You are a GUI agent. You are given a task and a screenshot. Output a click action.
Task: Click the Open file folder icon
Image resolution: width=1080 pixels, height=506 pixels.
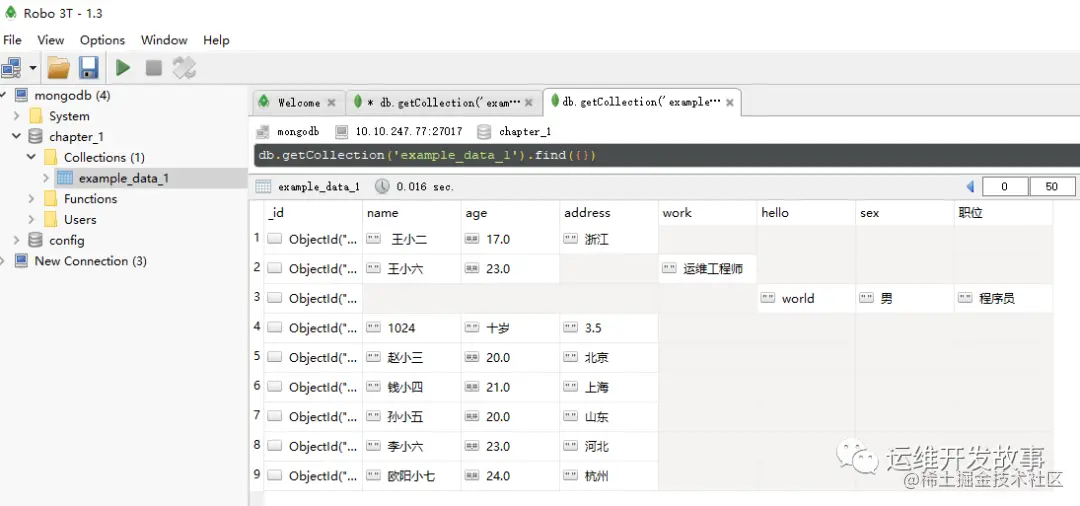(59, 68)
